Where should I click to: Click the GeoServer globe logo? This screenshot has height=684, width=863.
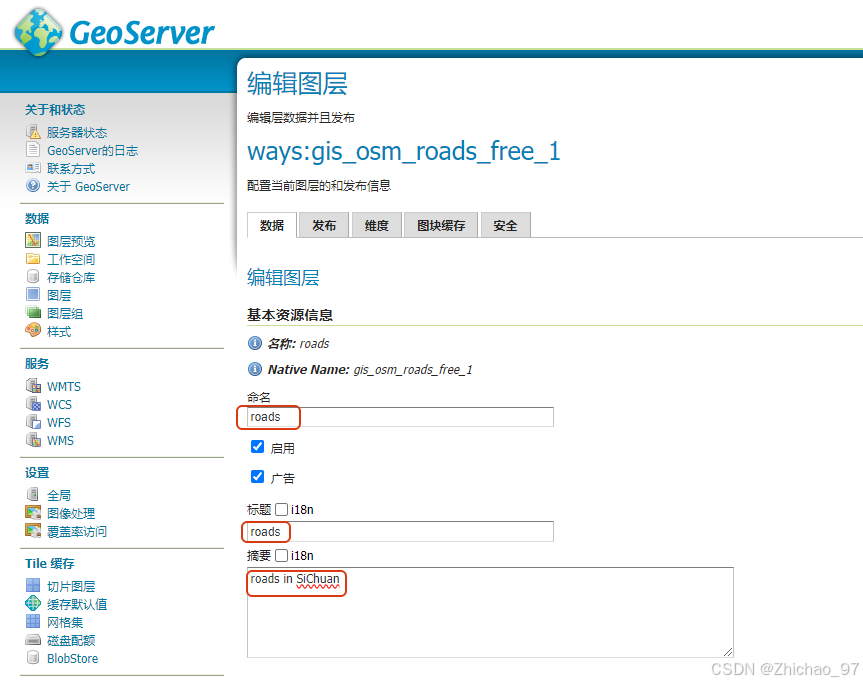coord(39,32)
